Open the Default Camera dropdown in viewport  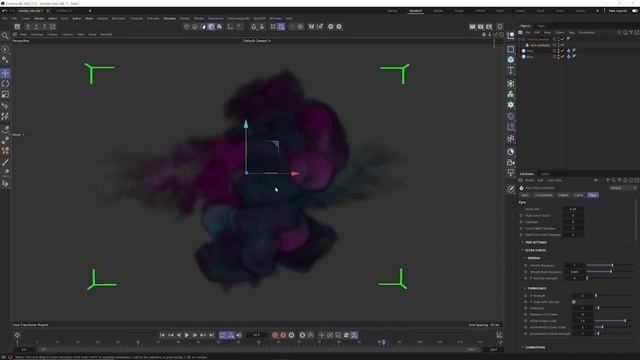pos(257,41)
